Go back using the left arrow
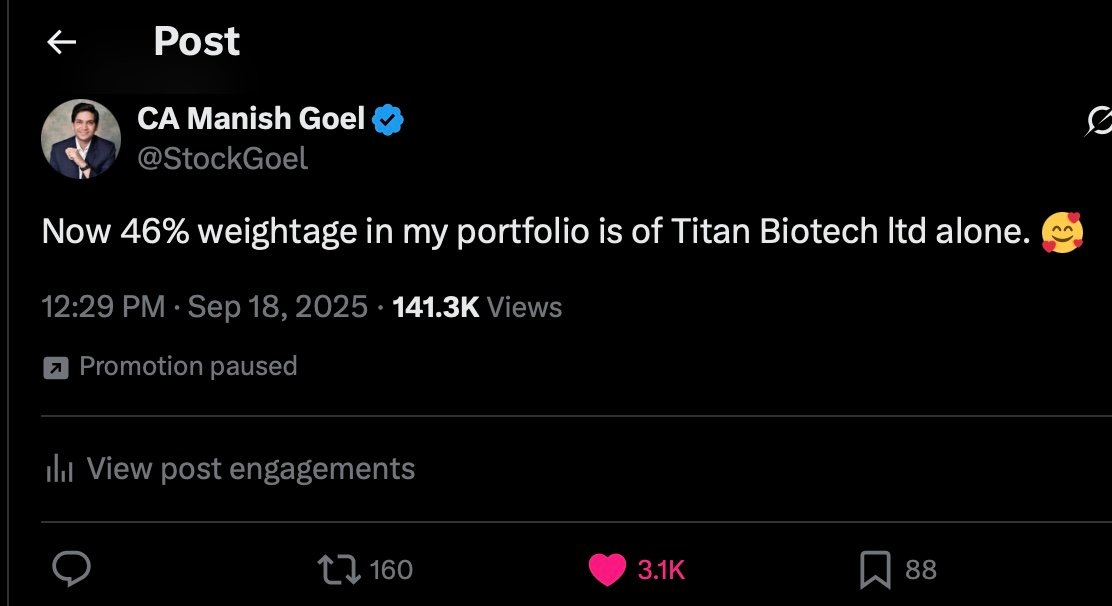 [x=62, y=42]
